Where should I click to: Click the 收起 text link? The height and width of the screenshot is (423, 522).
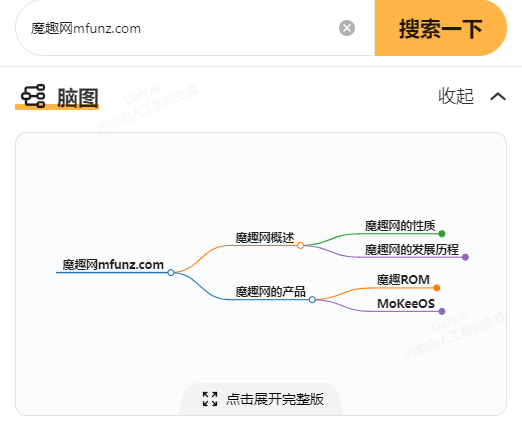456,96
